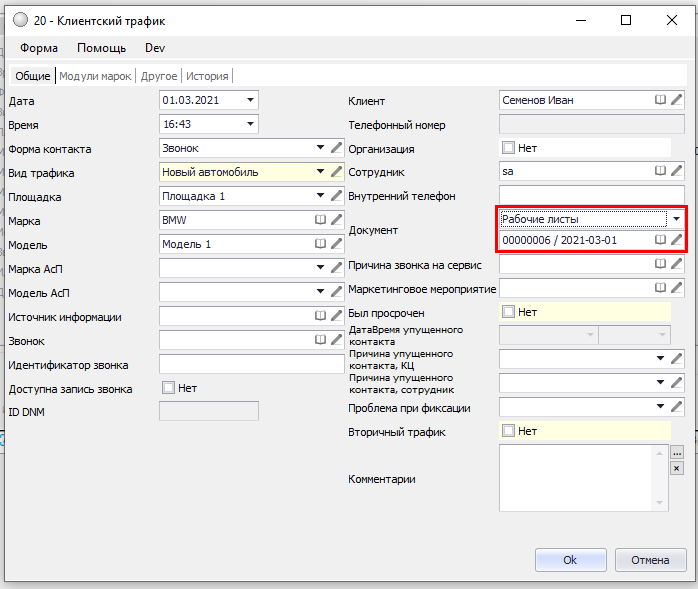Click the ellipsis button beside Комментарии box
Image resolution: width=698 pixels, height=589 pixels.
coord(677,452)
